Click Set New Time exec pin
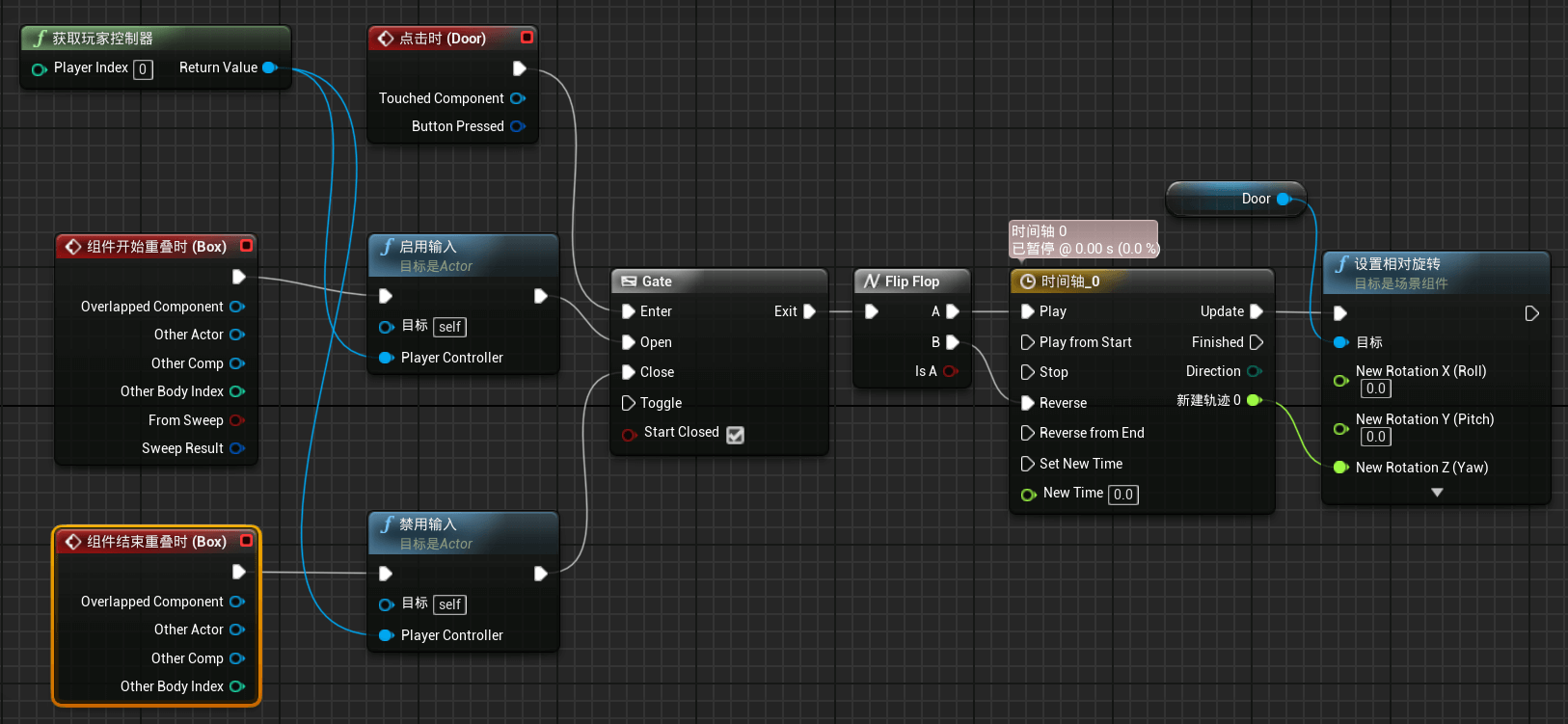The height and width of the screenshot is (724, 1568). coord(1028,464)
